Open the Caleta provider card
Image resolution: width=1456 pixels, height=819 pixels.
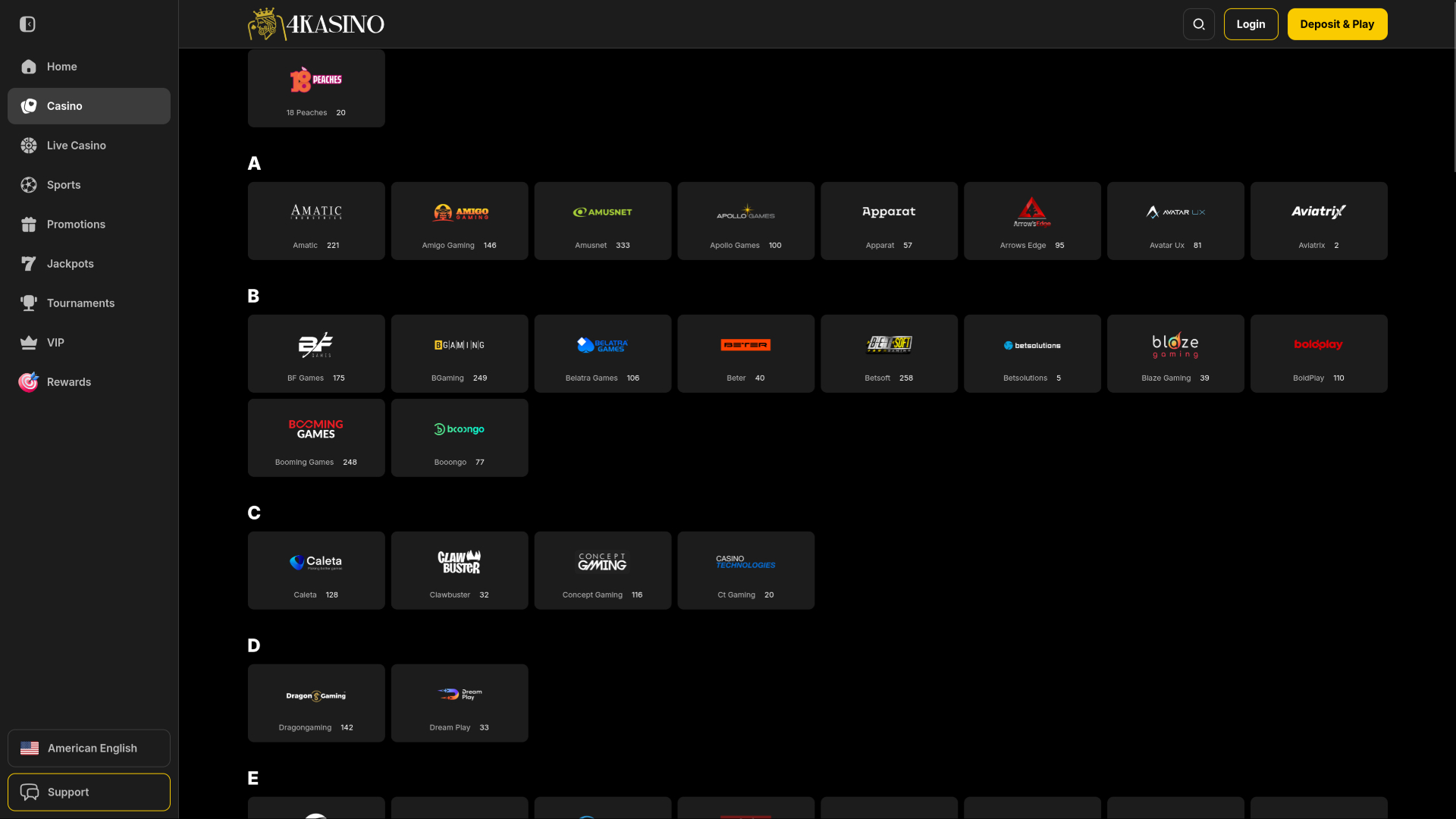pos(316,570)
